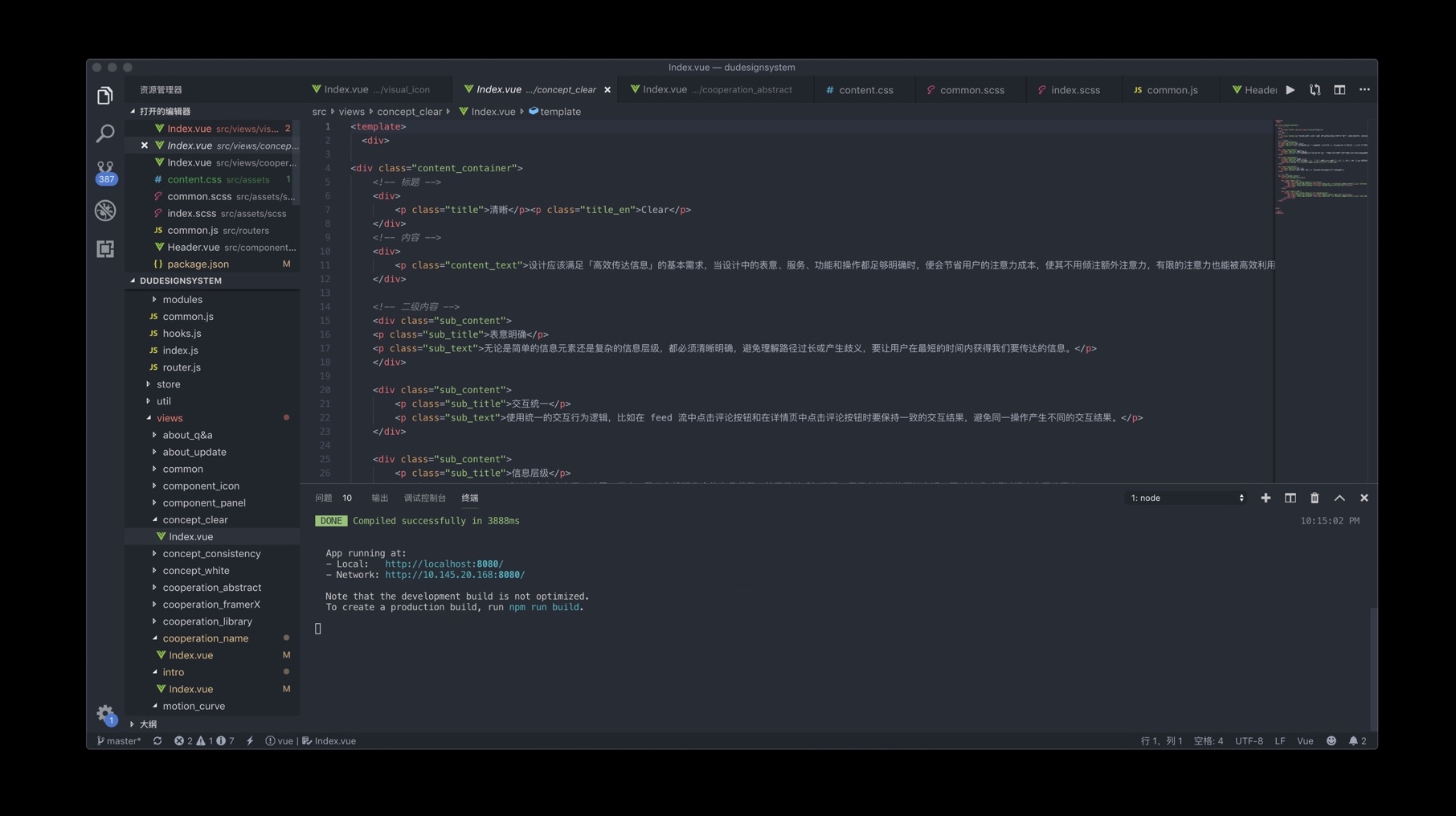
Task: Open the localhost:8080 link in terminal
Action: click(444, 564)
